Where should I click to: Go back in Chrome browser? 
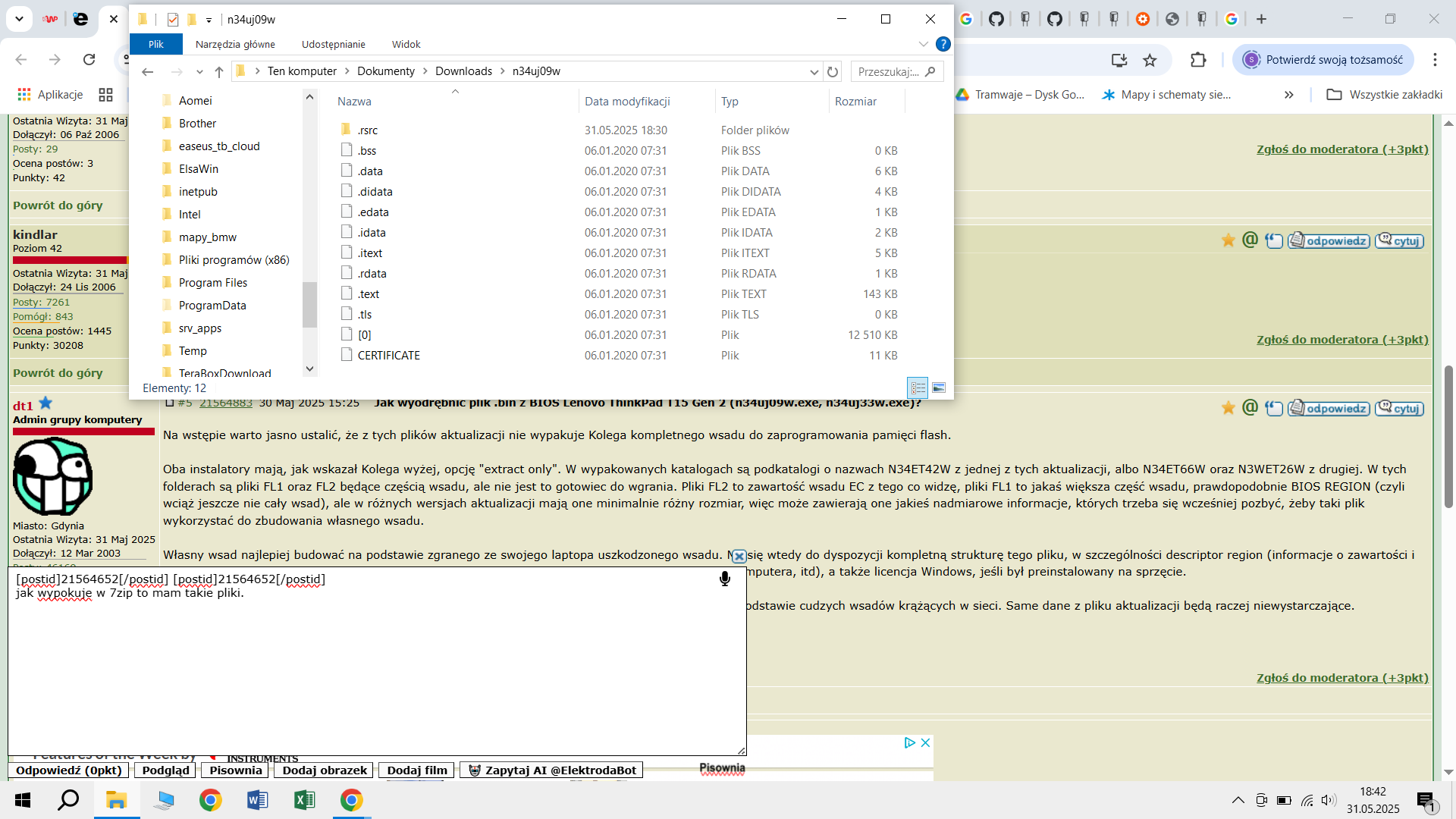click(x=21, y=59)
